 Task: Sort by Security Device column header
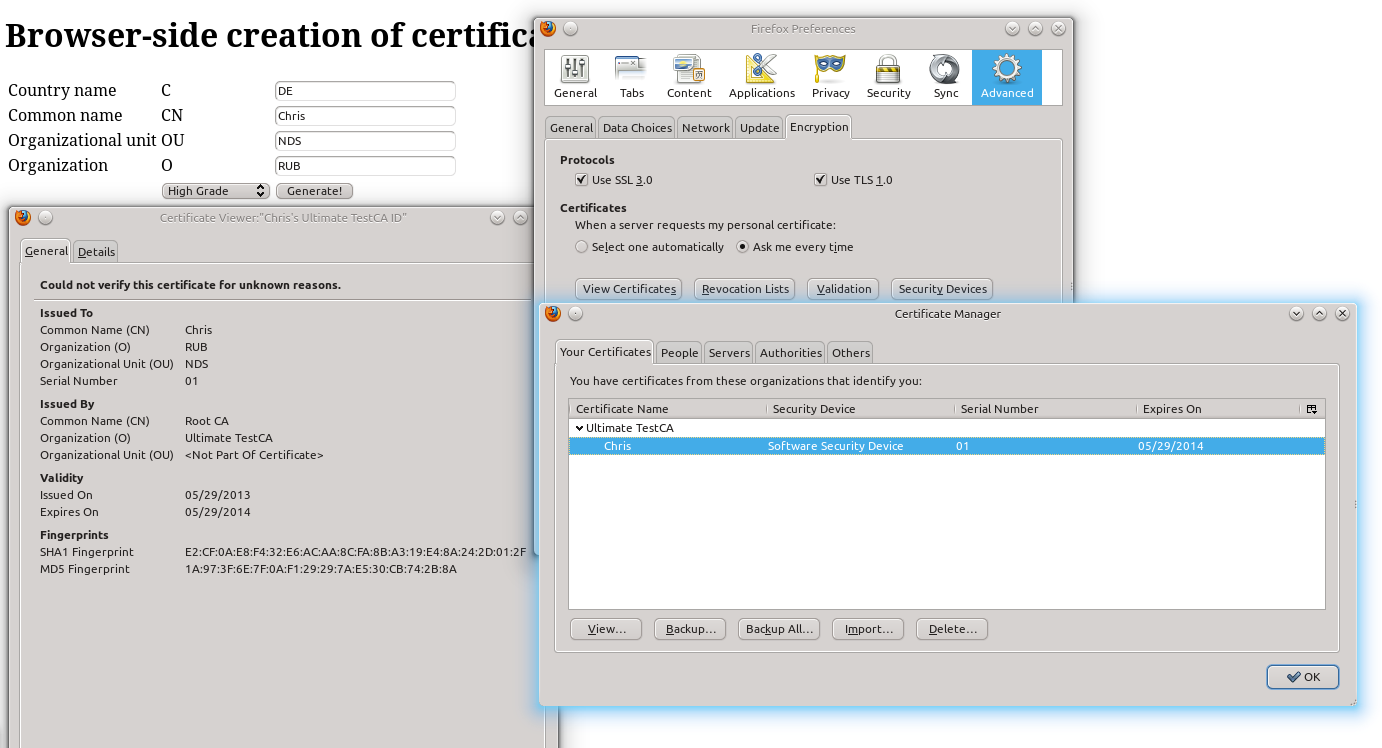click(x=860, y=409)
